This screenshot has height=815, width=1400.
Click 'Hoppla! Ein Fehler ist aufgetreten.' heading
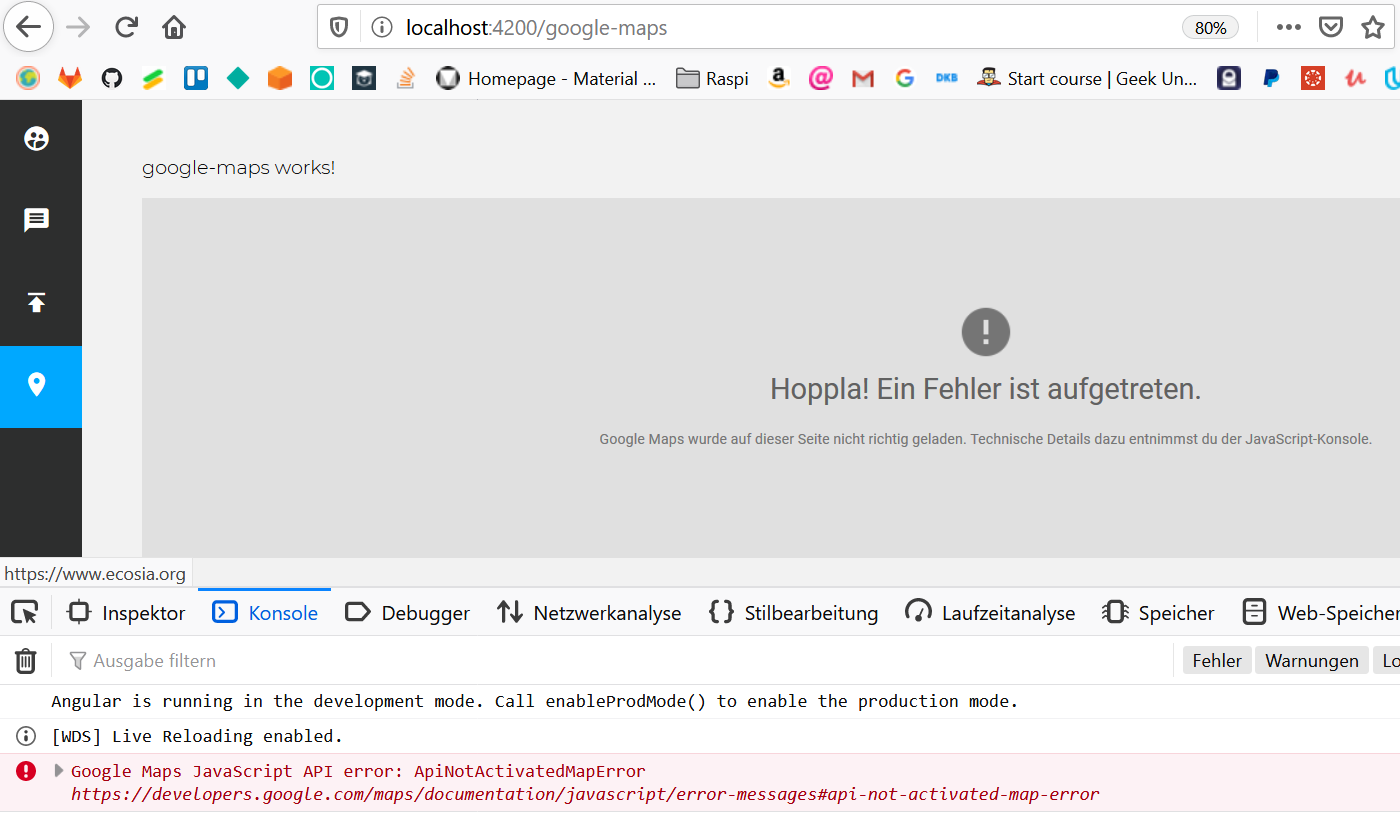coord(985,389)
